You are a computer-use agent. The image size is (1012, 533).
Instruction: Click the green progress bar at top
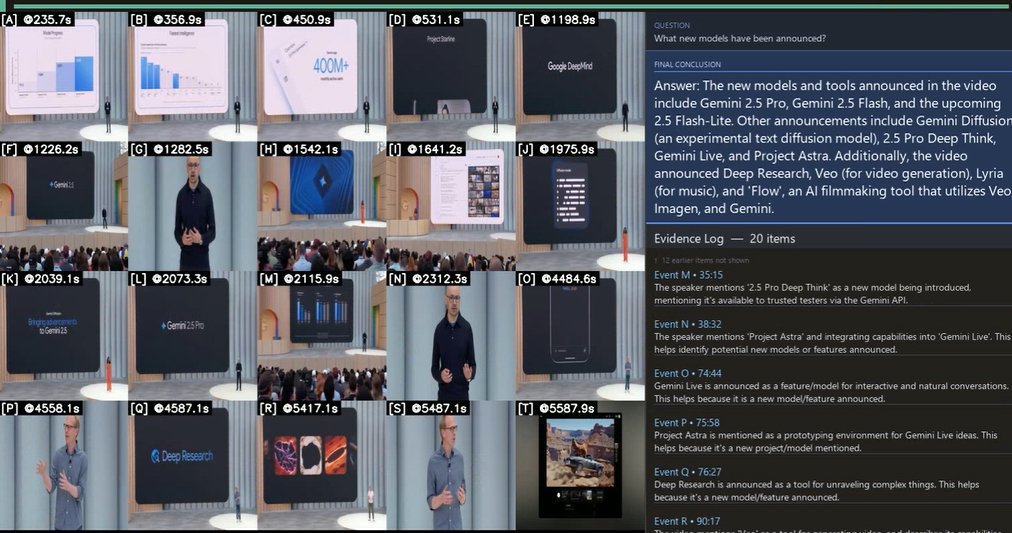click(x=512, y=6)
